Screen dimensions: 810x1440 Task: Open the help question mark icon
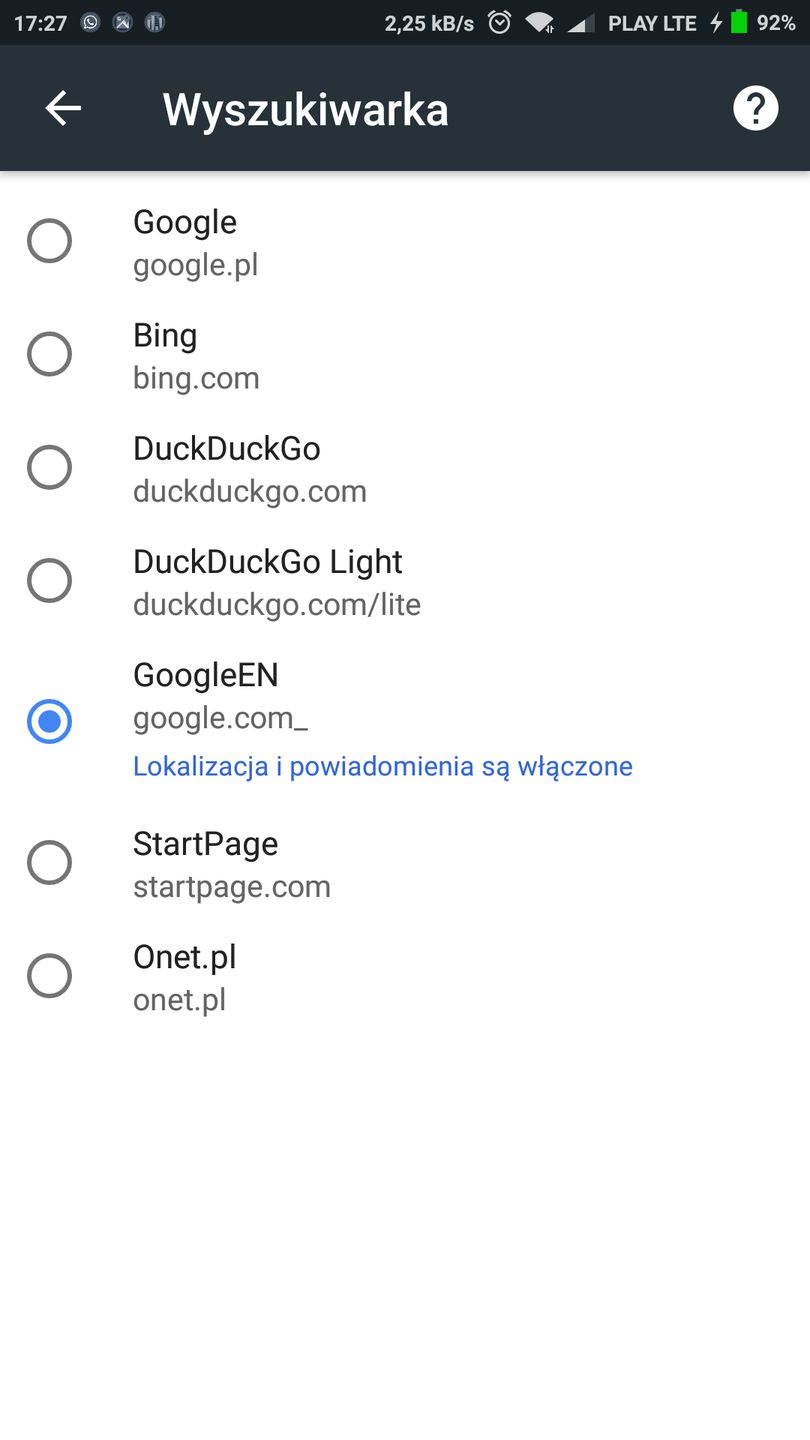pyautogui.click(x=755, y=108)
